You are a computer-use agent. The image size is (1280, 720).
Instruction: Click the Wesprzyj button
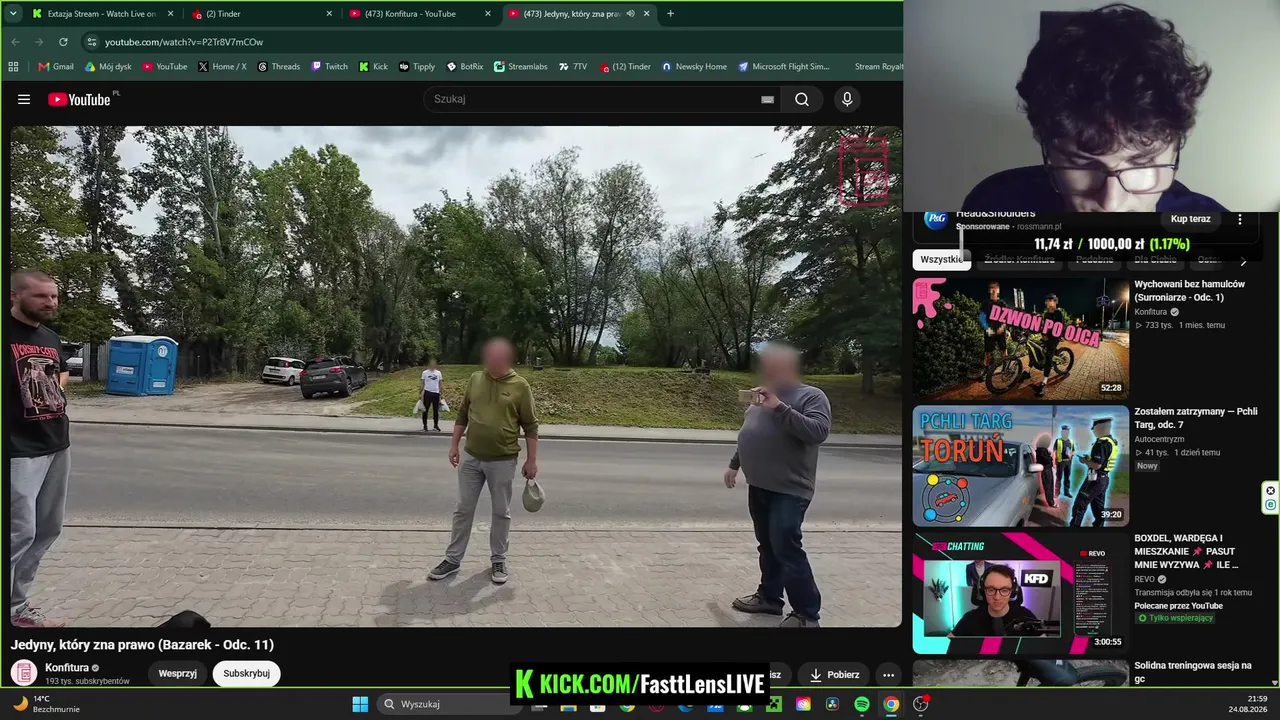(x=177, y=674)
